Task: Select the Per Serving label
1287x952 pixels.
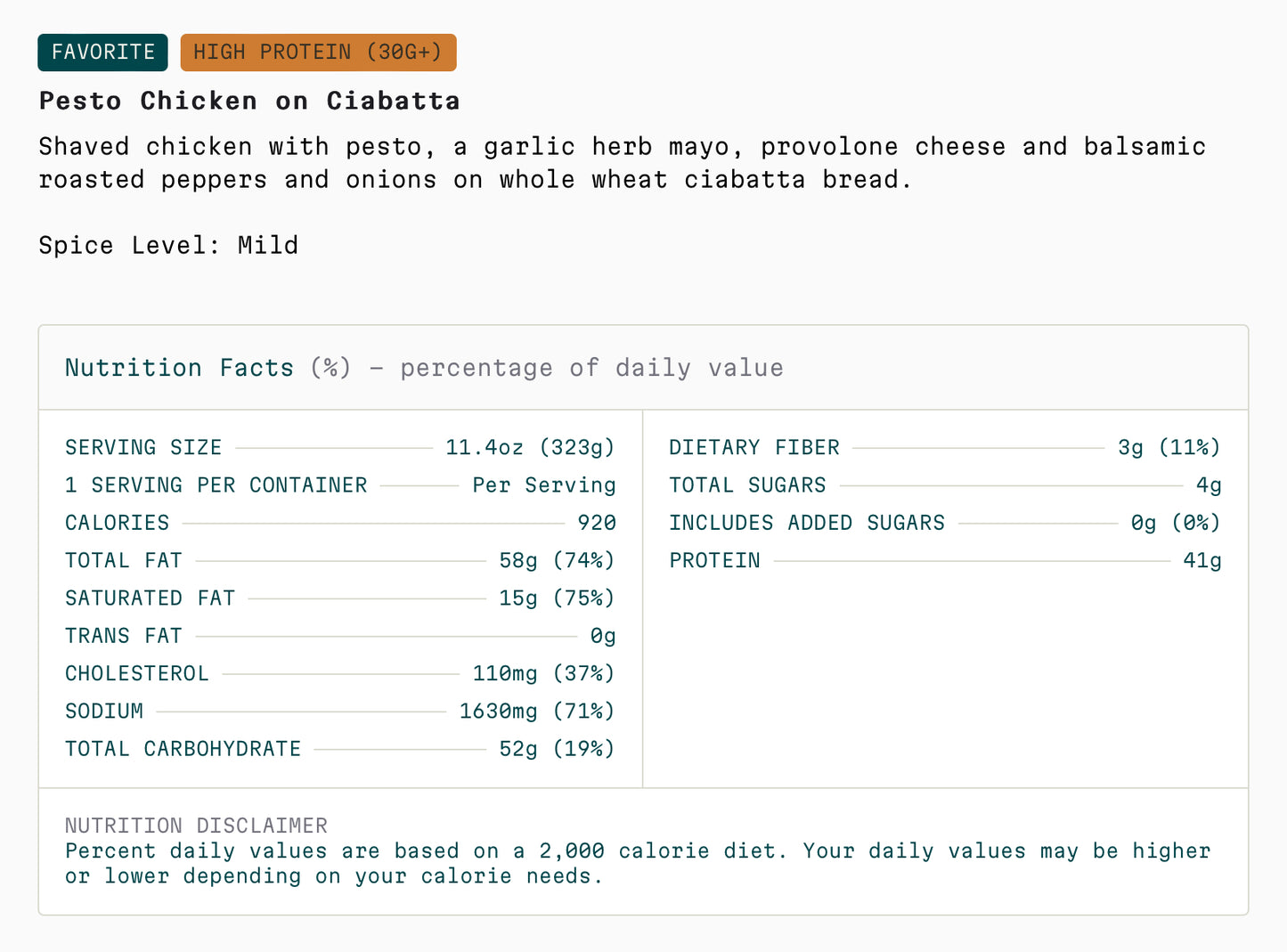Action: point(544,485)
